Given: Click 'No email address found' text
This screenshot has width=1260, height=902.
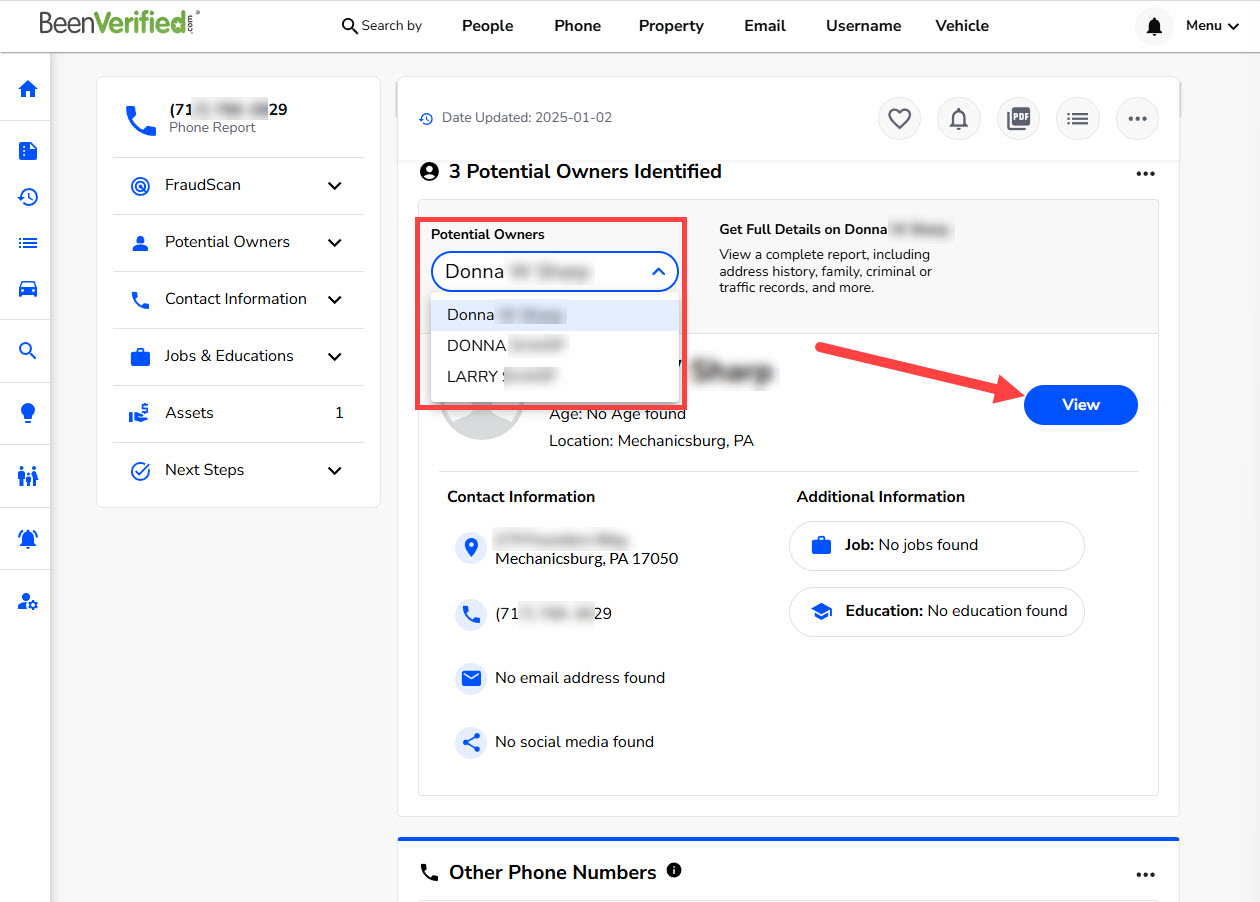Looking at the screenshot, I should coord(580,678).
